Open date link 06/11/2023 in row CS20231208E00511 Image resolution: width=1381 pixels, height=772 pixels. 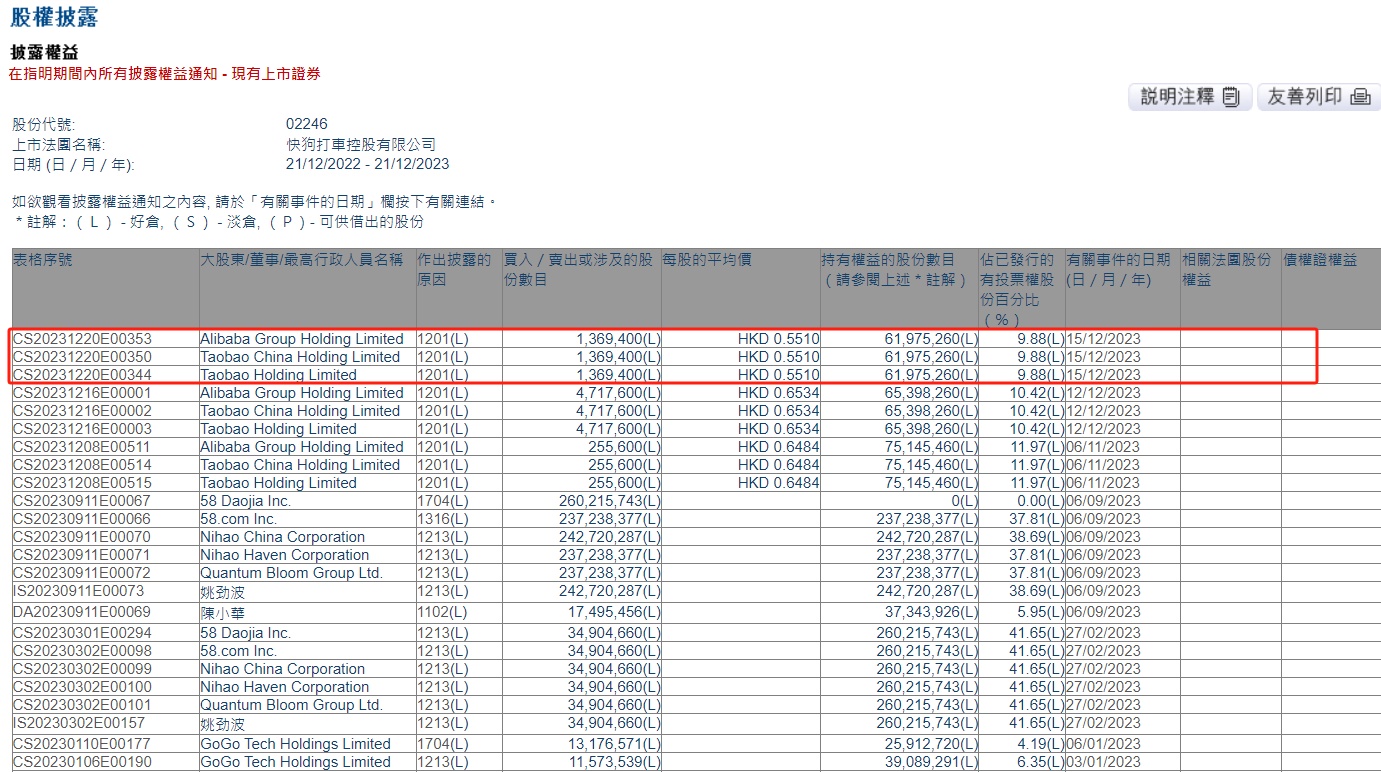point(1103,447)
